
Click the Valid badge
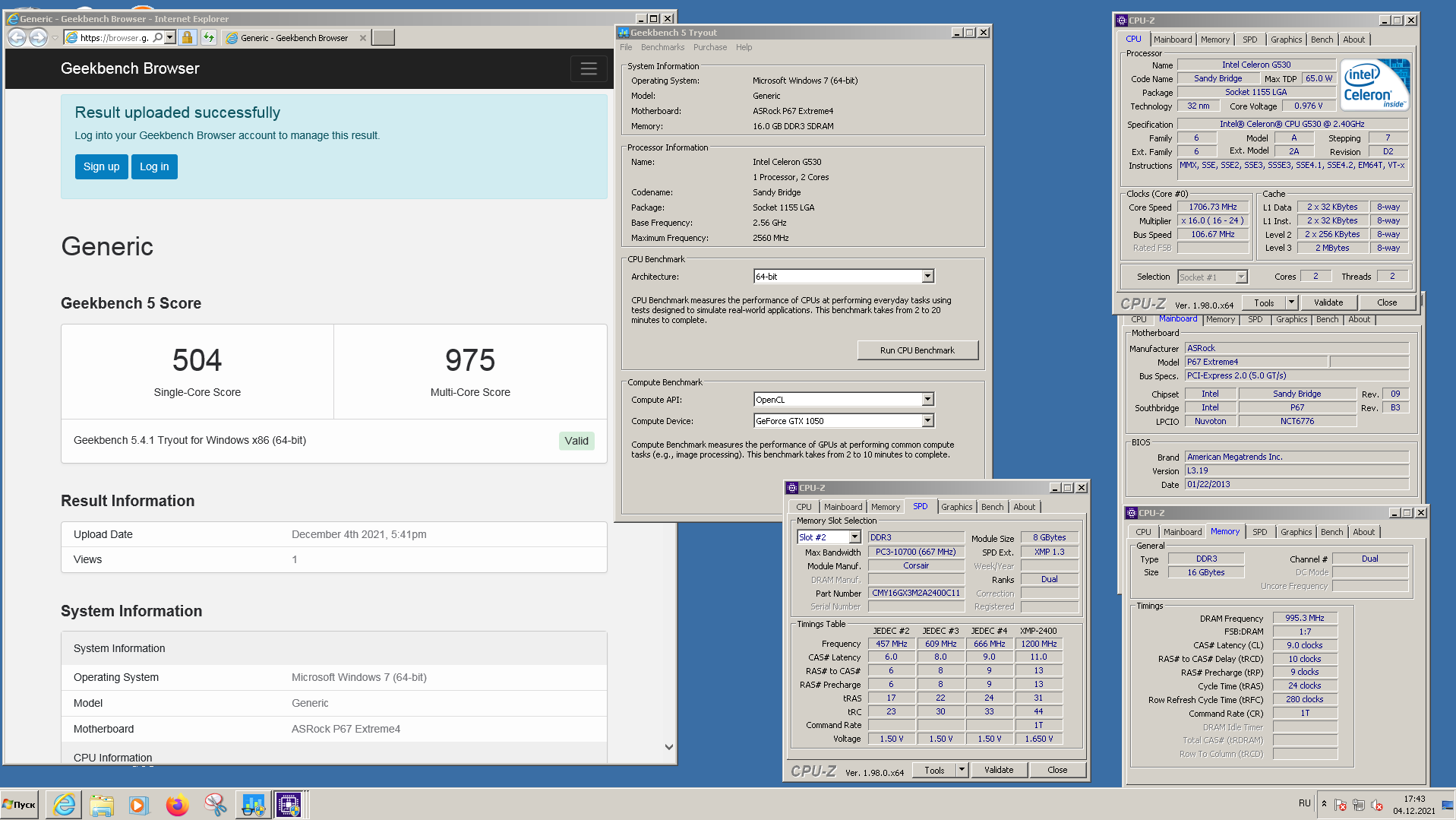pyautogui.click(x=576, y=441)
